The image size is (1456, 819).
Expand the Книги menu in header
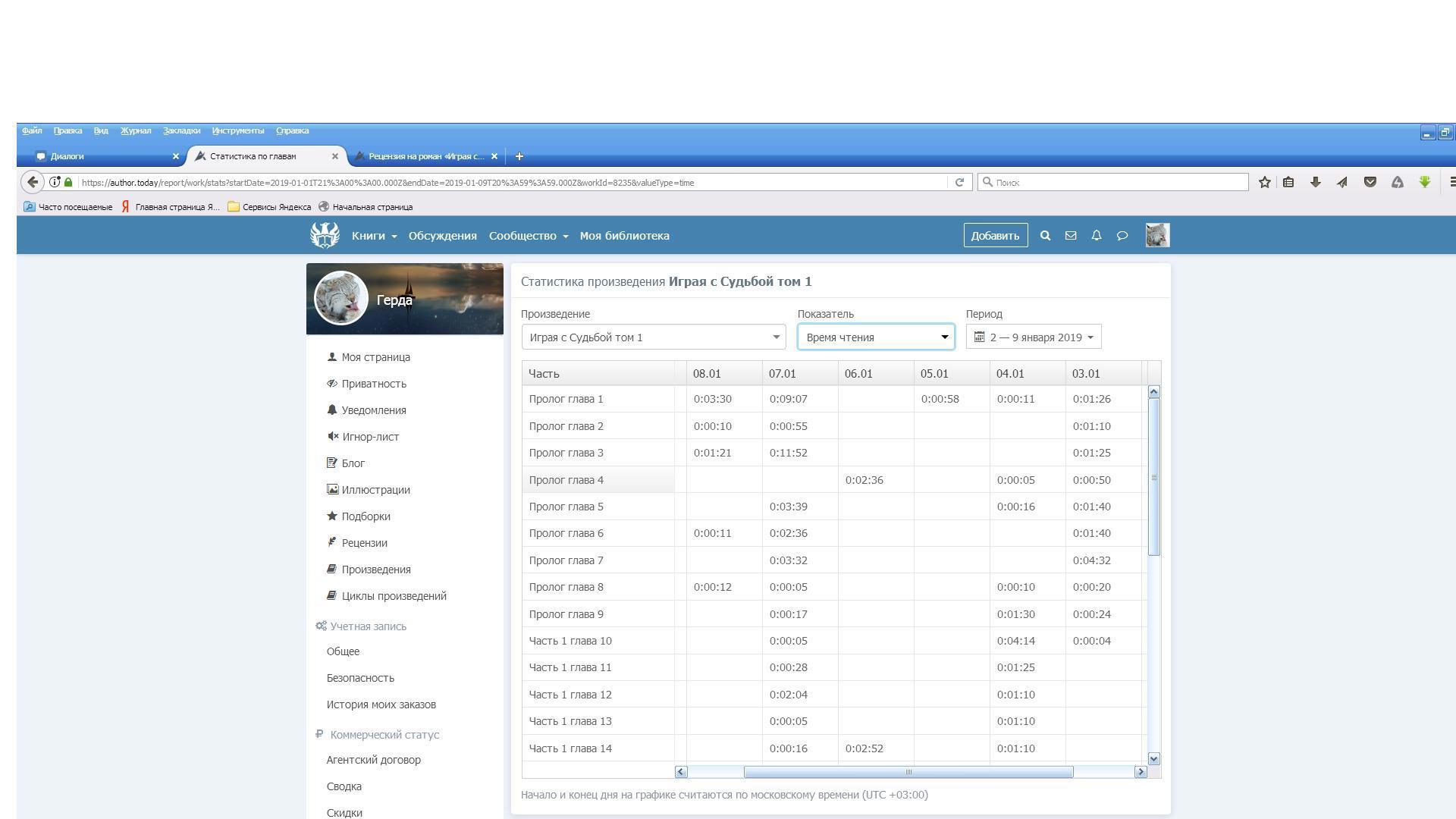tap(374, 236)
